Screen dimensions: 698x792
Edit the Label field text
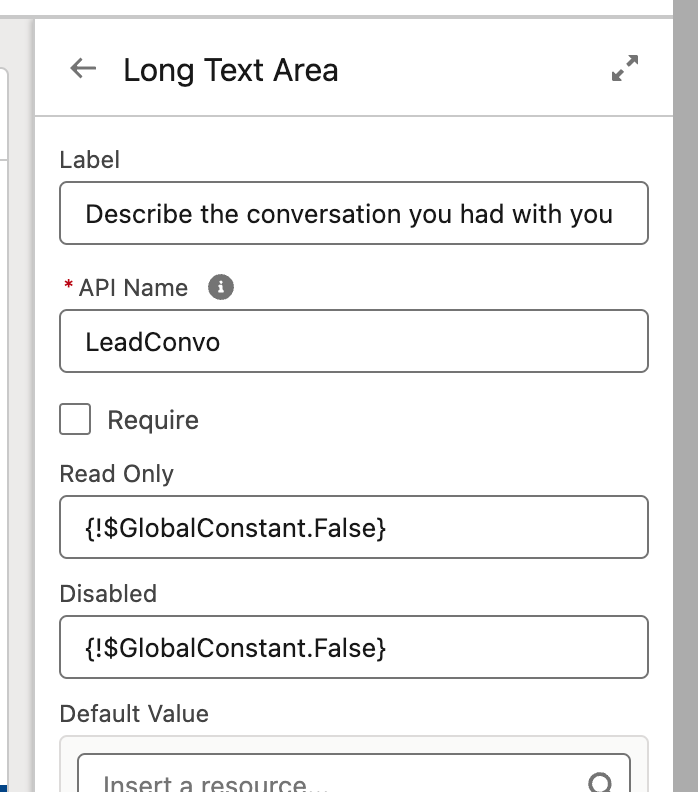click(354, 213)
